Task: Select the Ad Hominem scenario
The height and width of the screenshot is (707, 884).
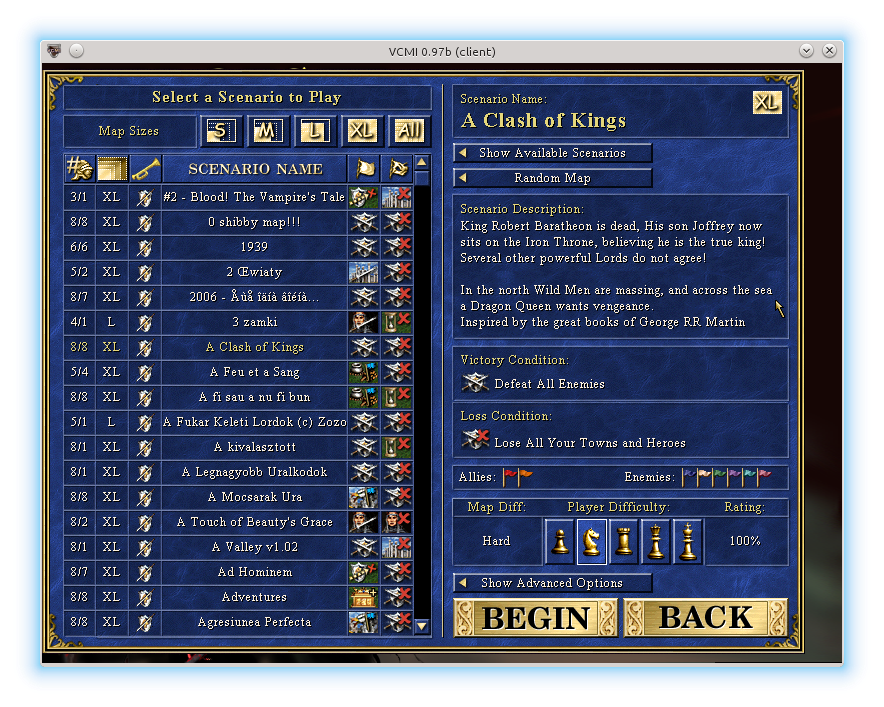Action: (254, 572)
